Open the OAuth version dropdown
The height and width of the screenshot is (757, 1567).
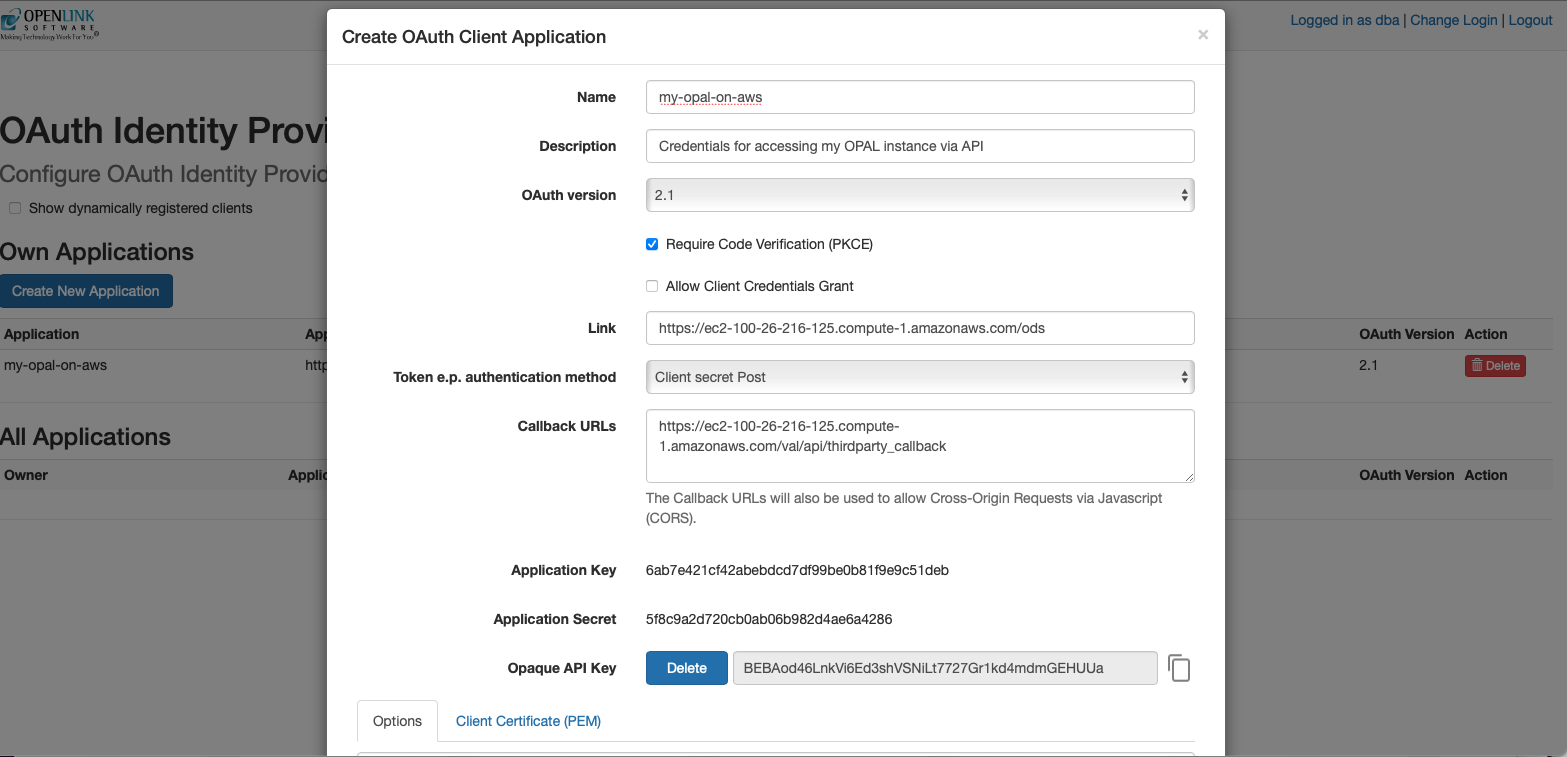pos(920,195)
